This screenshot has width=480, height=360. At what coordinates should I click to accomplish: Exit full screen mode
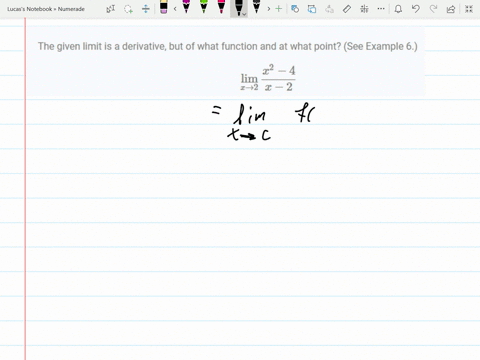coord(469,9)
